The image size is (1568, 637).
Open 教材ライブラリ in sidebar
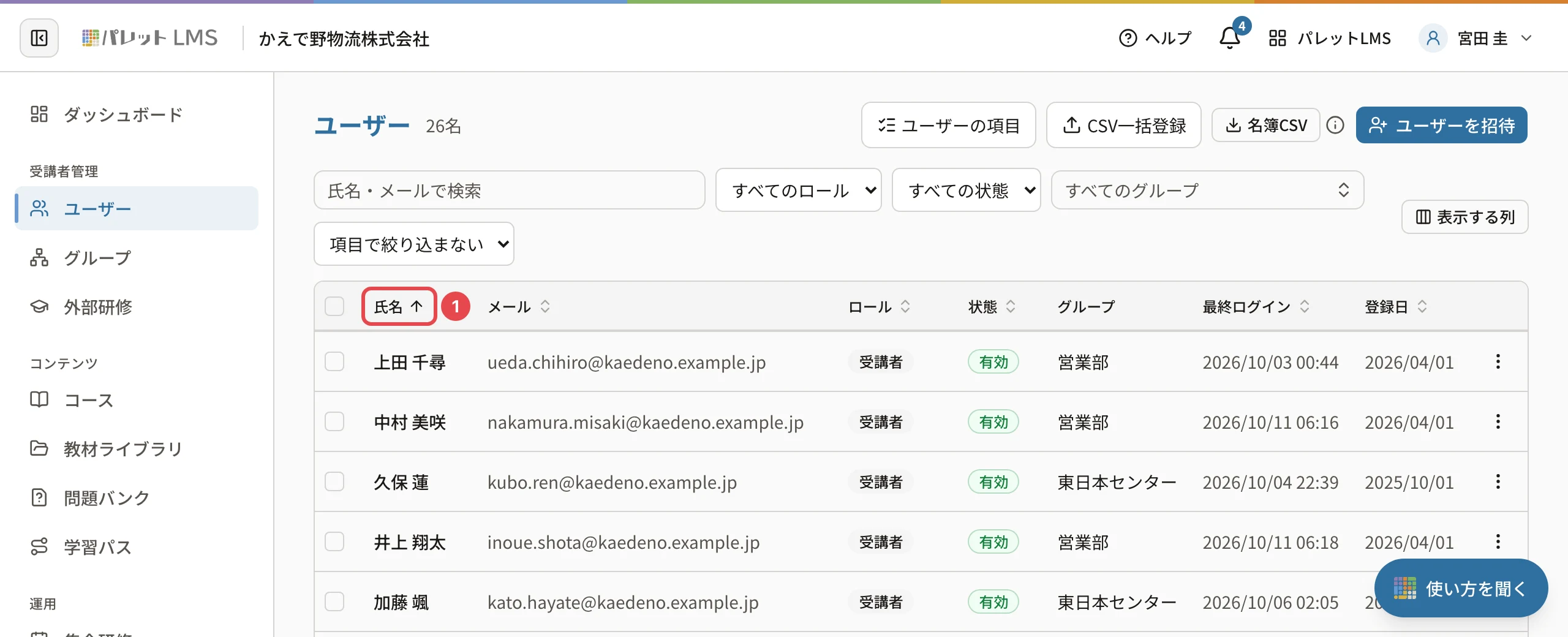(137, 449)
